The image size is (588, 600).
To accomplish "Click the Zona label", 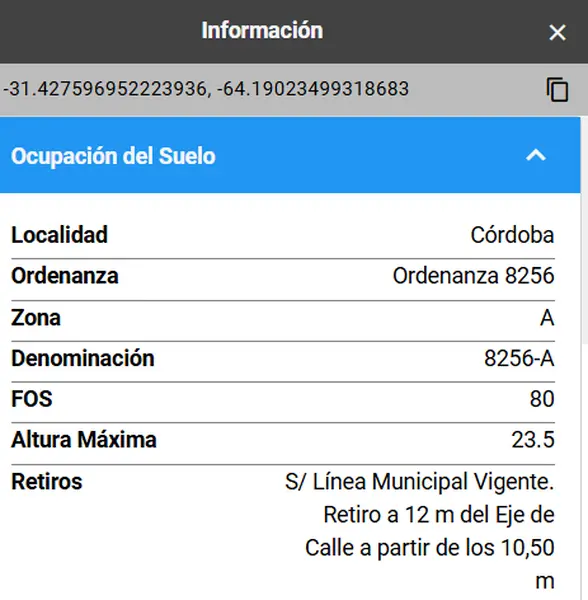I will (x=36, y=318).
